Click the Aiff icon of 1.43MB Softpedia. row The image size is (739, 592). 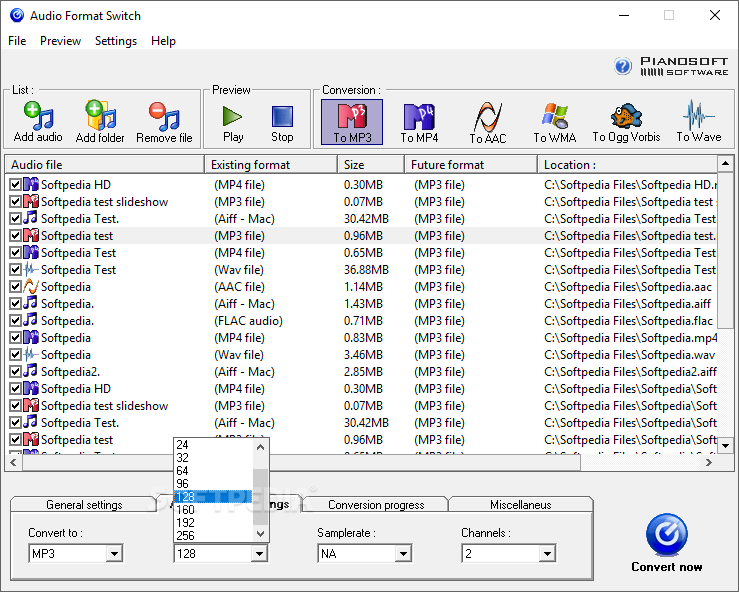31,303
